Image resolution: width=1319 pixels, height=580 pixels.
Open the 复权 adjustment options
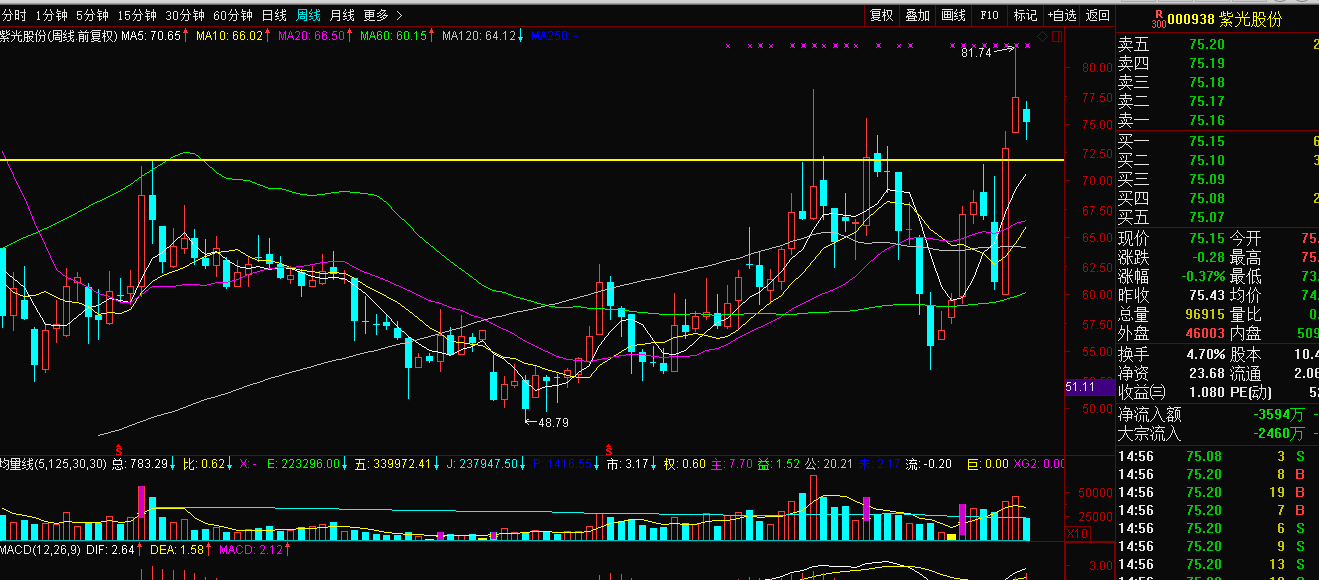click(x=881, y=15)
